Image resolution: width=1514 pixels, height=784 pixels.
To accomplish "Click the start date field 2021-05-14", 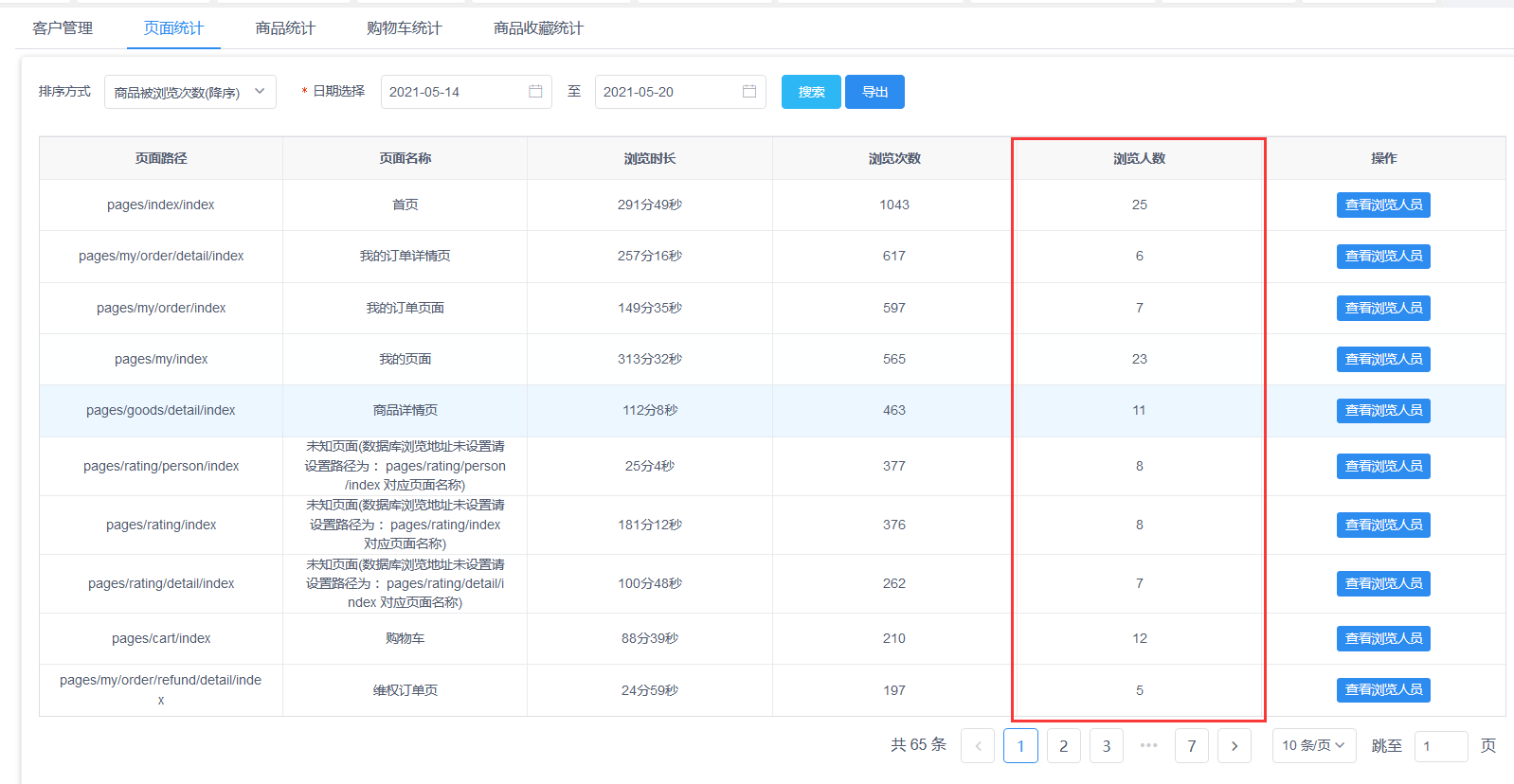I will (x=453, y=92).
